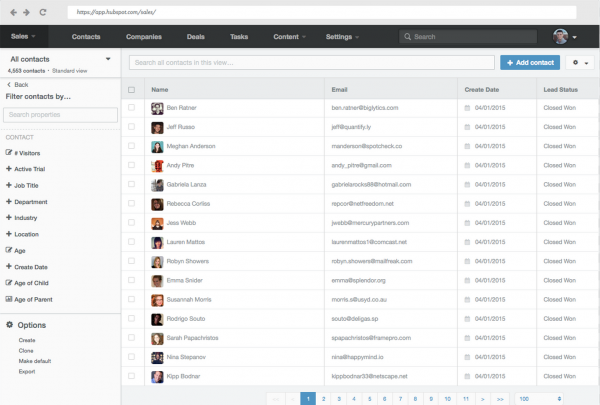Click the magnifier icon in top search
The height and width of the screenshot is (405, 600).
point(408,37)
